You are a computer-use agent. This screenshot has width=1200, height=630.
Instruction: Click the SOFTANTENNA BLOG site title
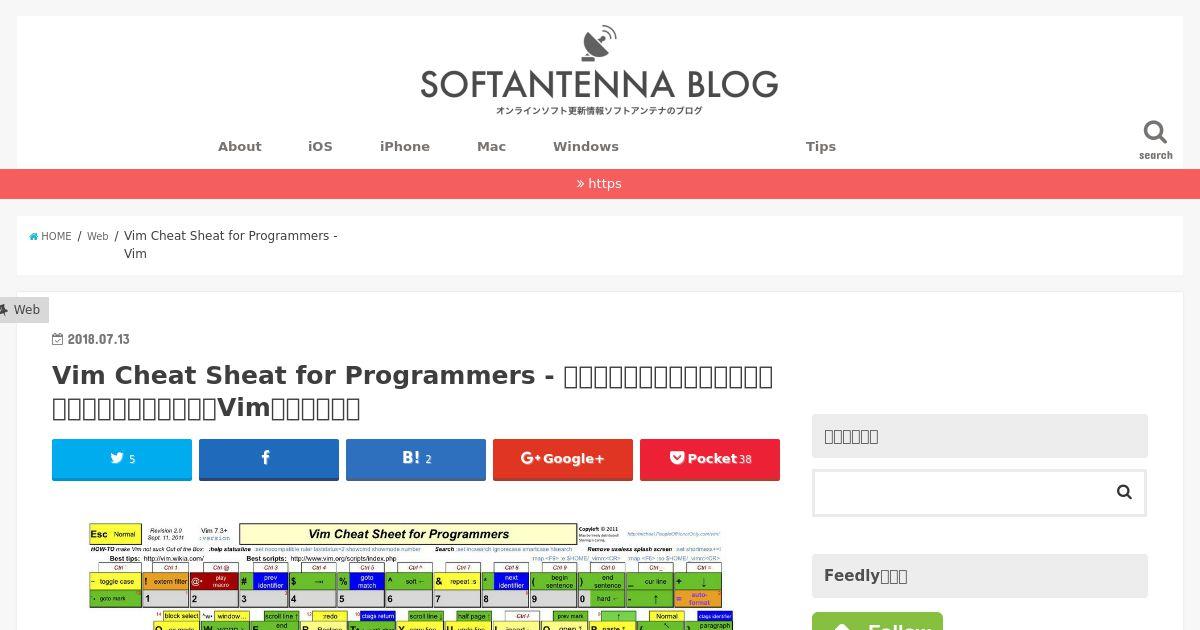coord(599,84)
